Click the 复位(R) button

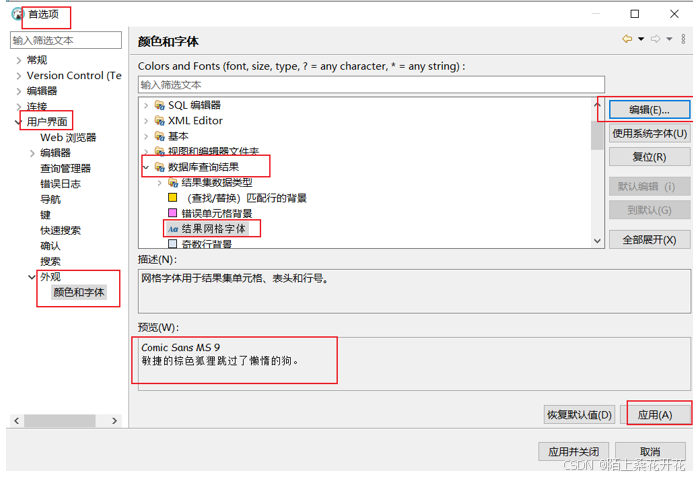649,156
